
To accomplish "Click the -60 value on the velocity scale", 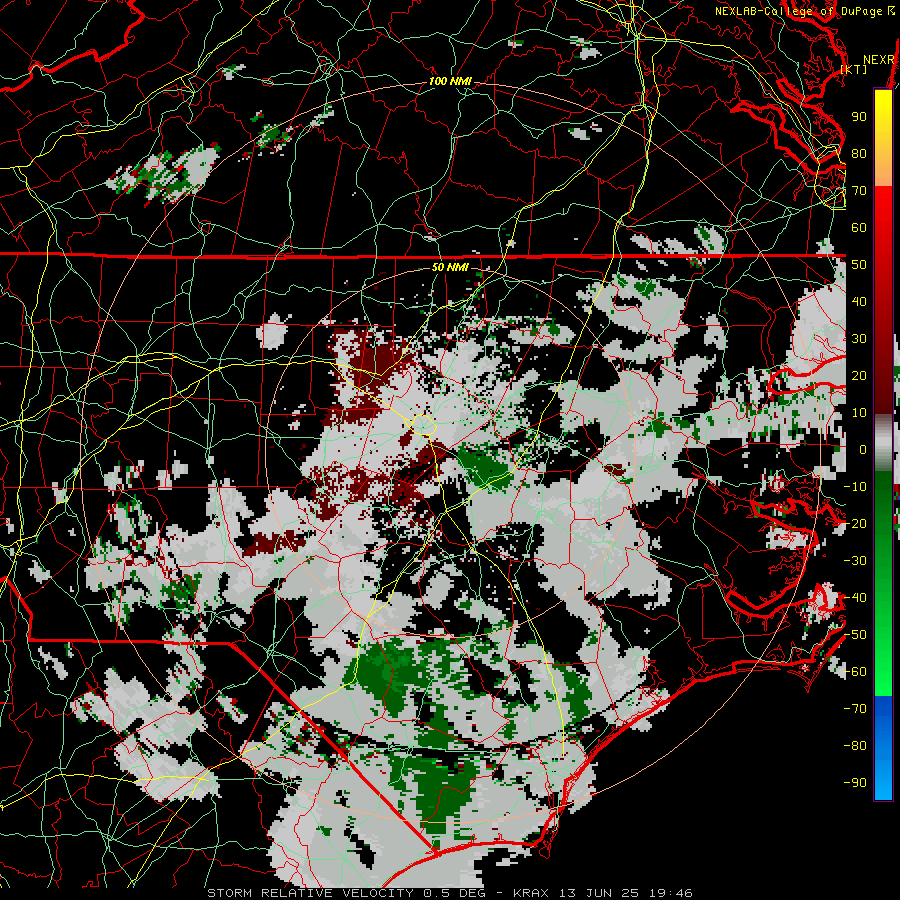I will (855, 672).
